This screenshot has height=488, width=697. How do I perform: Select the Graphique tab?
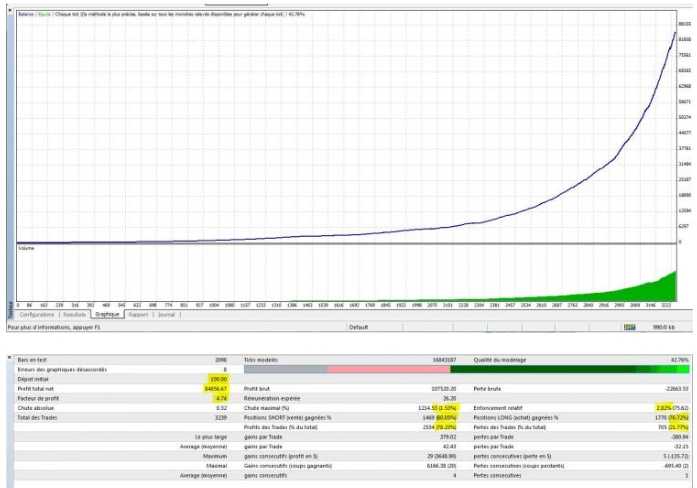109,314
